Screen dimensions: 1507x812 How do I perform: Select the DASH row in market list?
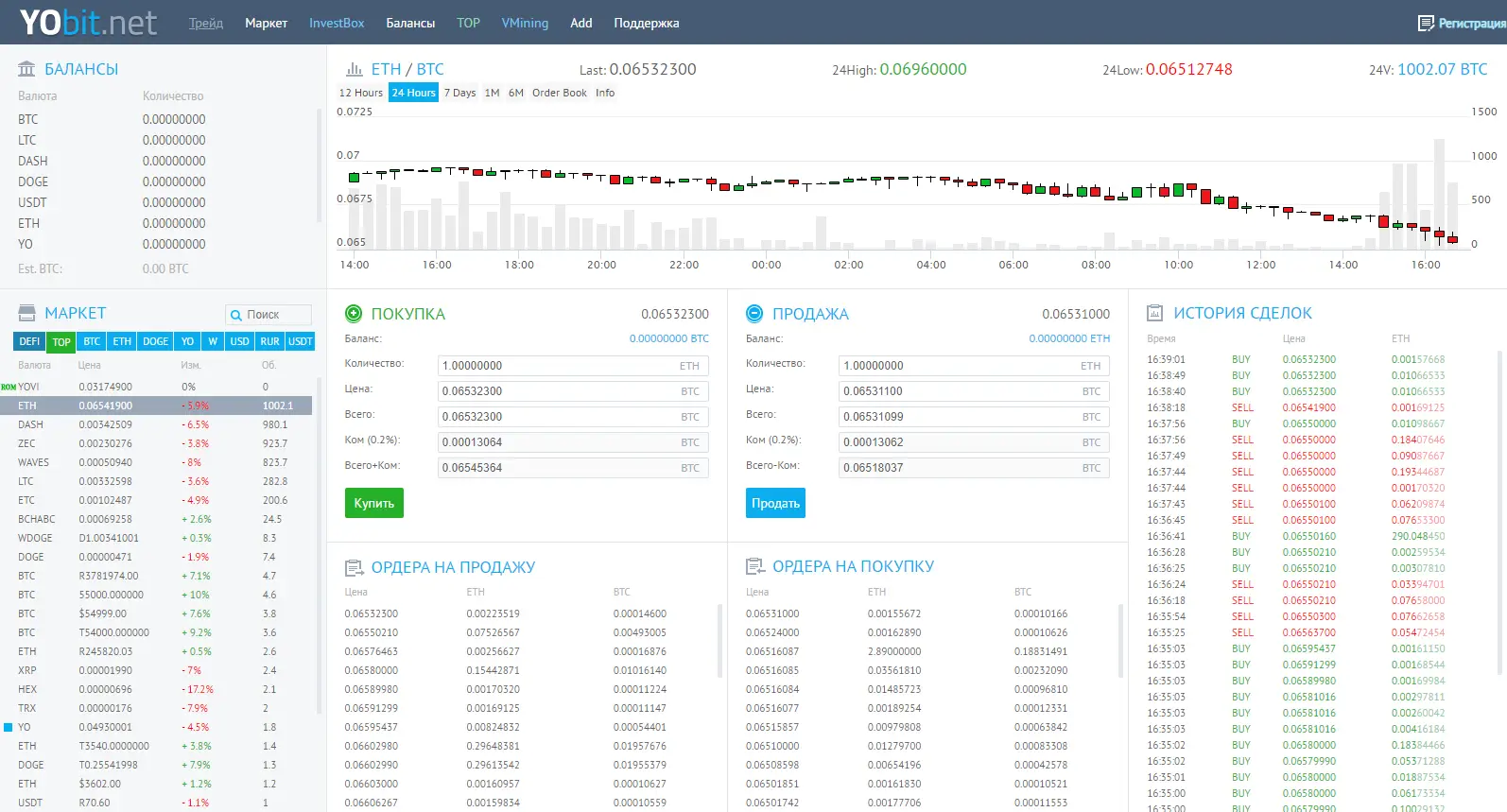[x=156, y=424]
